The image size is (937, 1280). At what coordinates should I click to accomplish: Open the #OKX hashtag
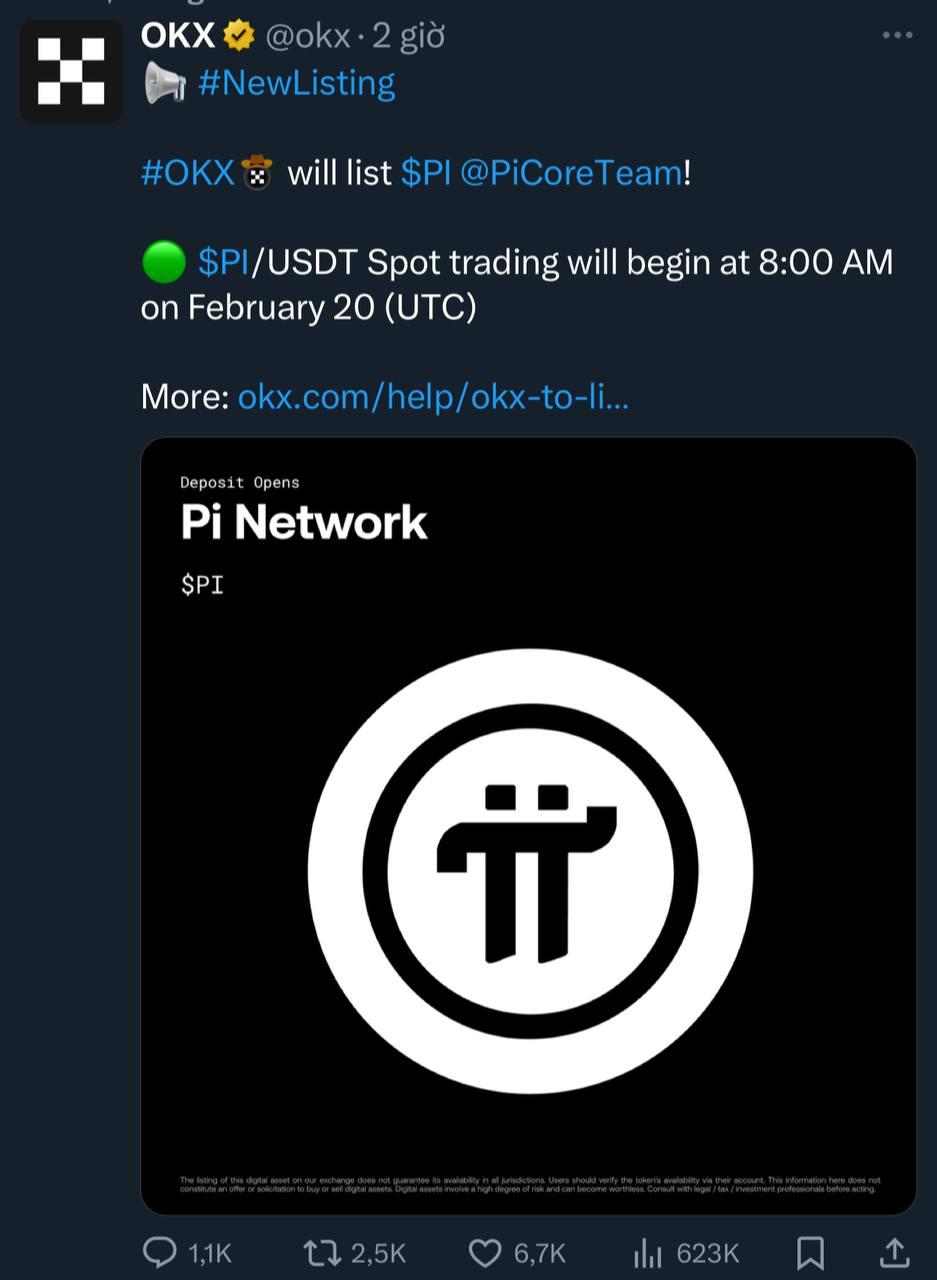[x=187, y=172]
